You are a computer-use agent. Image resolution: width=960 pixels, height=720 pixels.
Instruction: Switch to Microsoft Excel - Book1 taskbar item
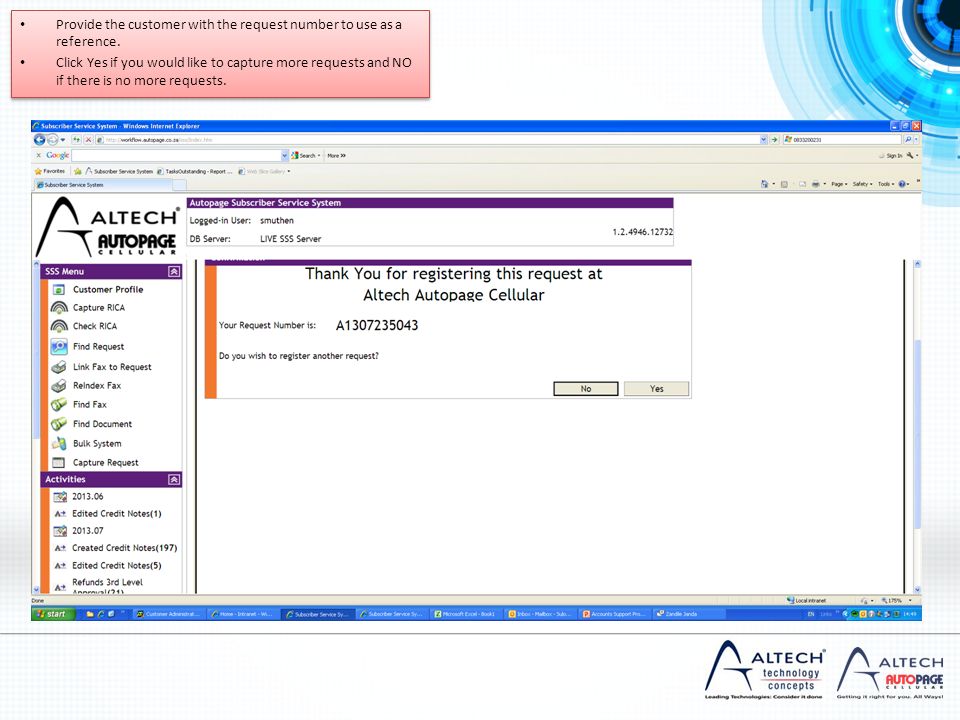point(465,613)
